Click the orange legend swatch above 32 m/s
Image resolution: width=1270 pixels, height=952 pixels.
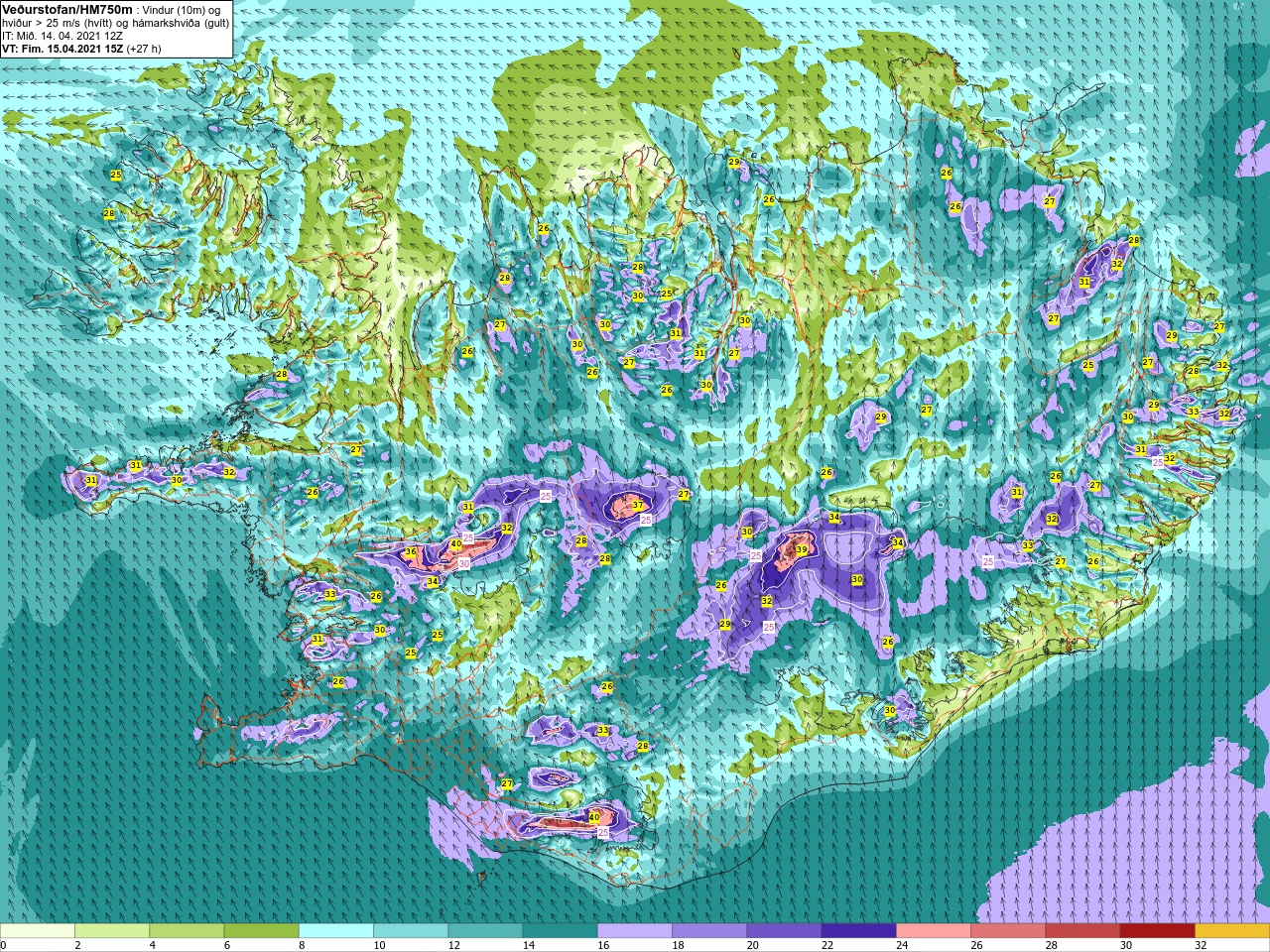point(1232,931)
